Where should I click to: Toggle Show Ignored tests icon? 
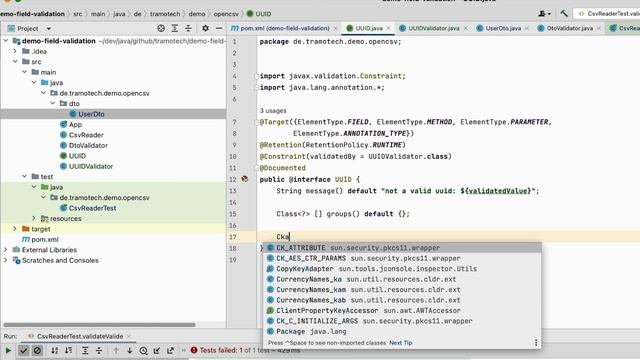click(x=37, y=350)
